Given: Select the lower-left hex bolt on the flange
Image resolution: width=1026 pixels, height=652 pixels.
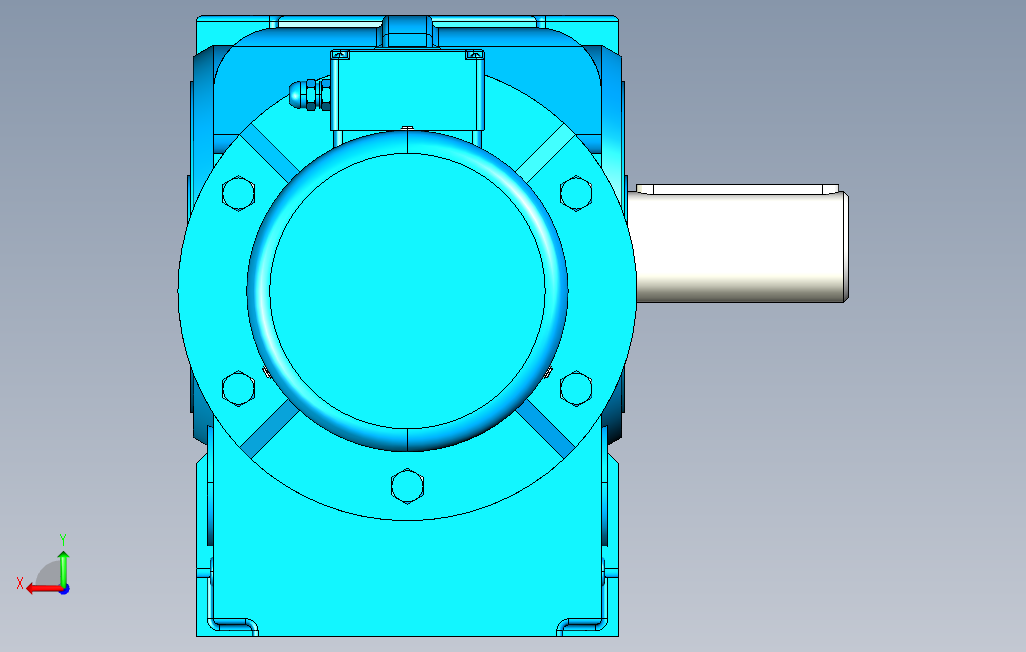Looking at the screenshot, I should (x=238, y=388).
